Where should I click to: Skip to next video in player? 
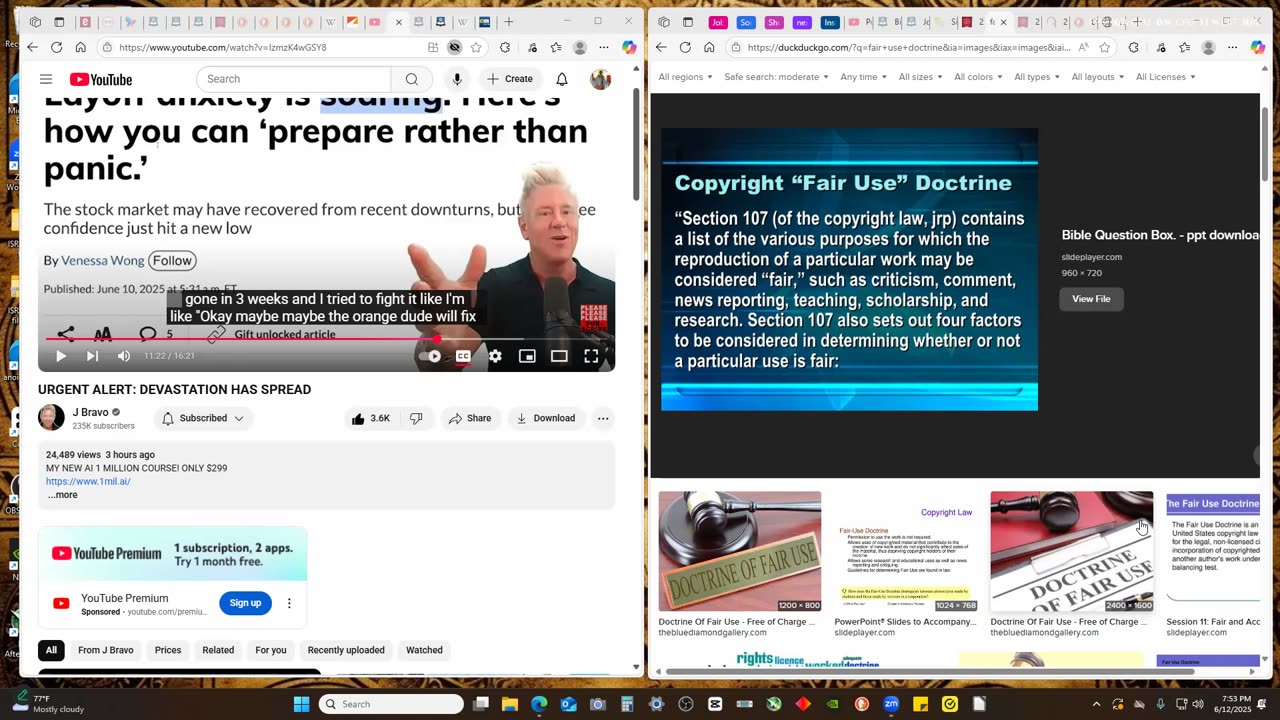tap(92, 356)
